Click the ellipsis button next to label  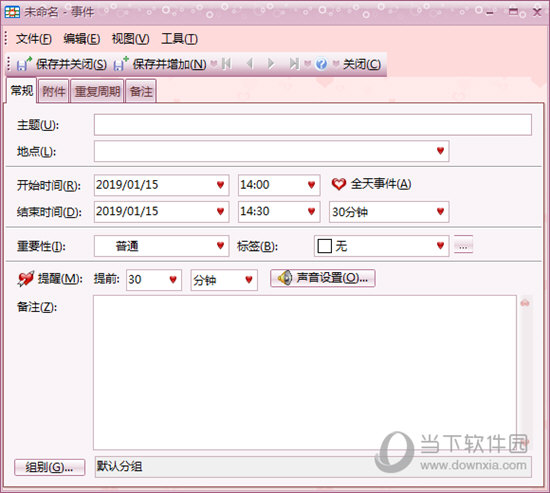click(463, 245)
